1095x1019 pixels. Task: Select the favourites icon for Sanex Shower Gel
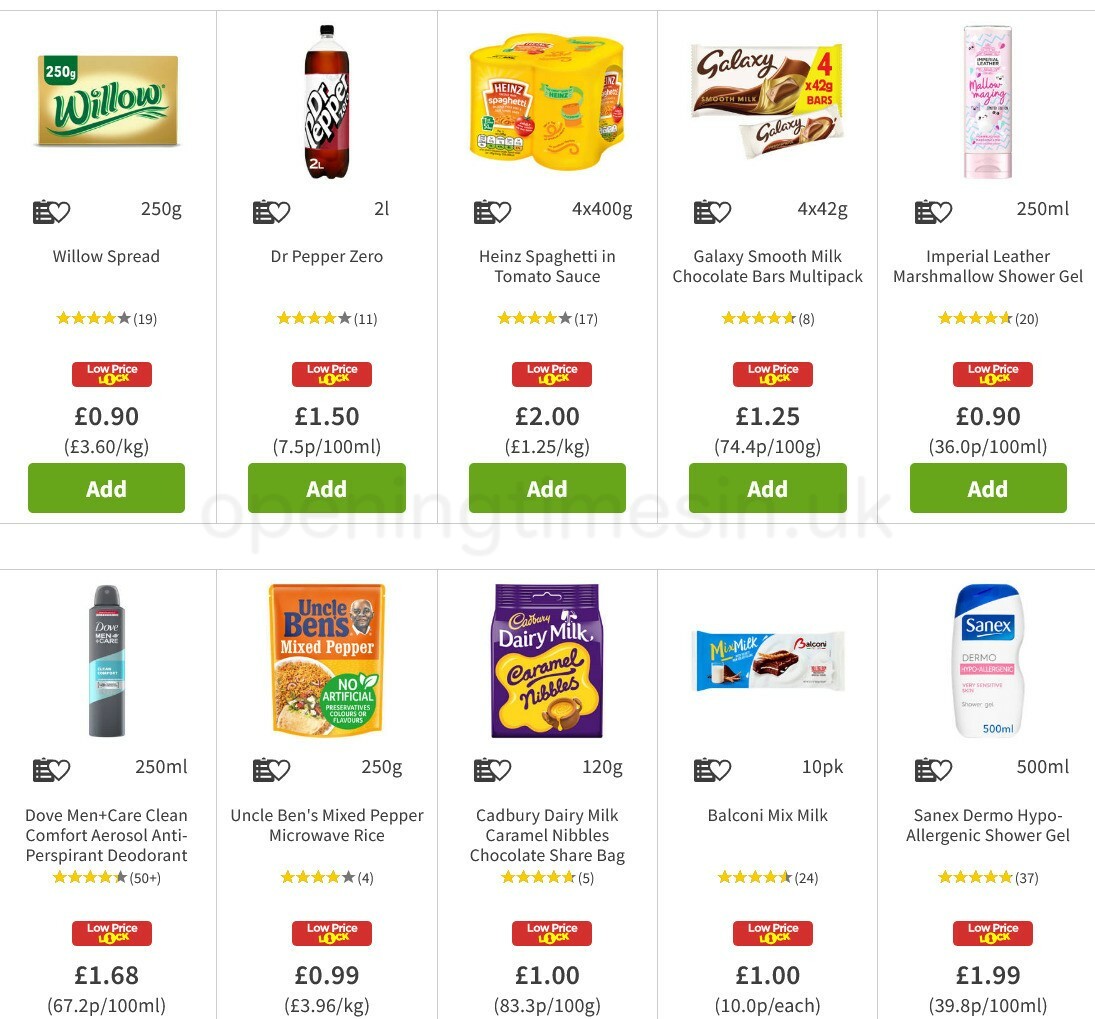tap(932, 769)
